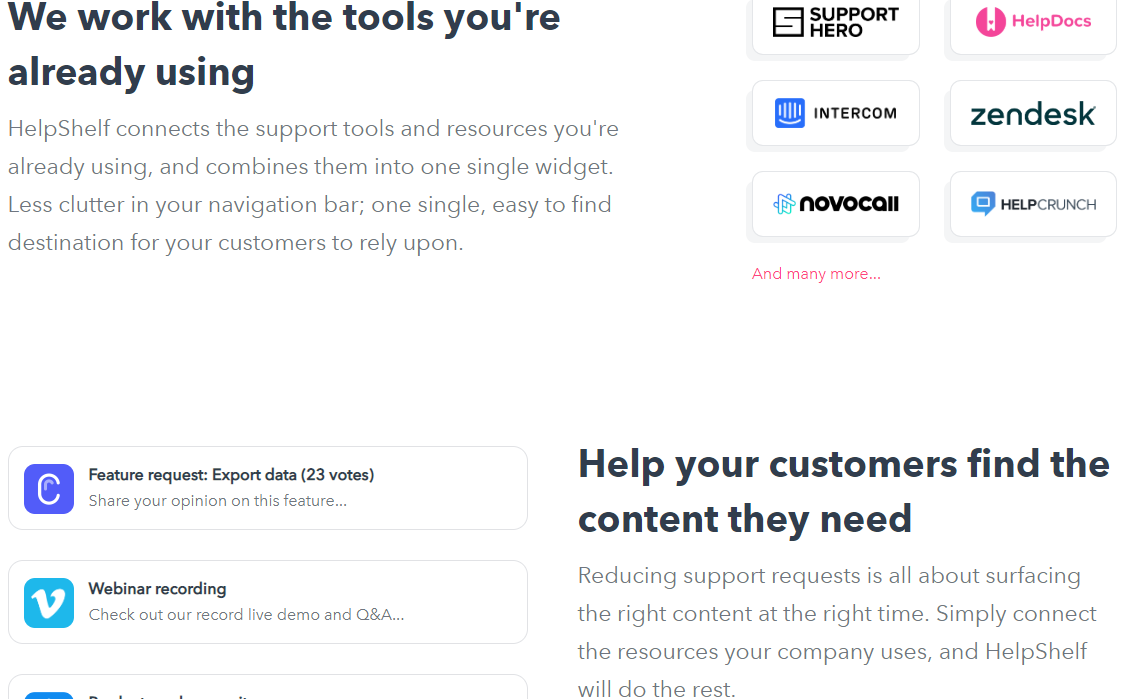1127x699 pixels.
Task: Open the 'And many more...' link
Action: [x=816, y=273]
